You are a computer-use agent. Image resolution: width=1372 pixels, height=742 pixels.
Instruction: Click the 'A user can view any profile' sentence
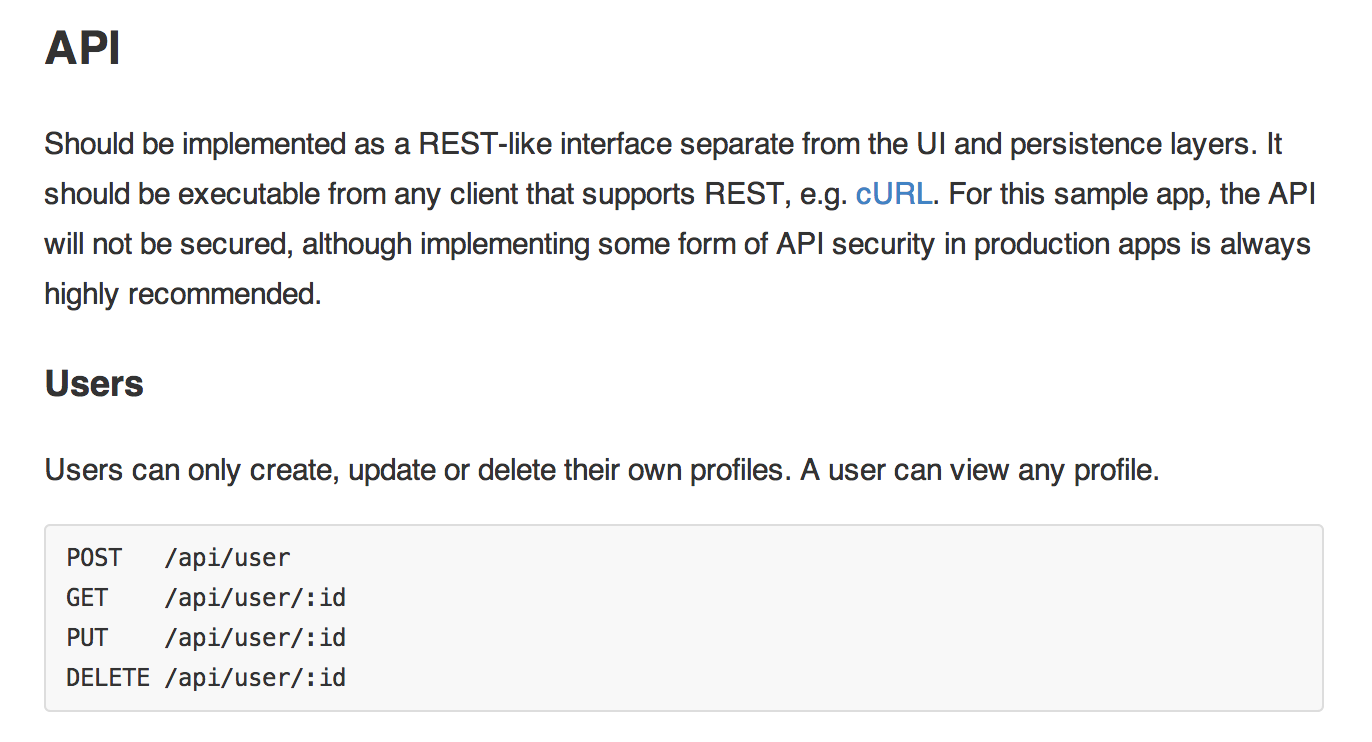(980, 470)
